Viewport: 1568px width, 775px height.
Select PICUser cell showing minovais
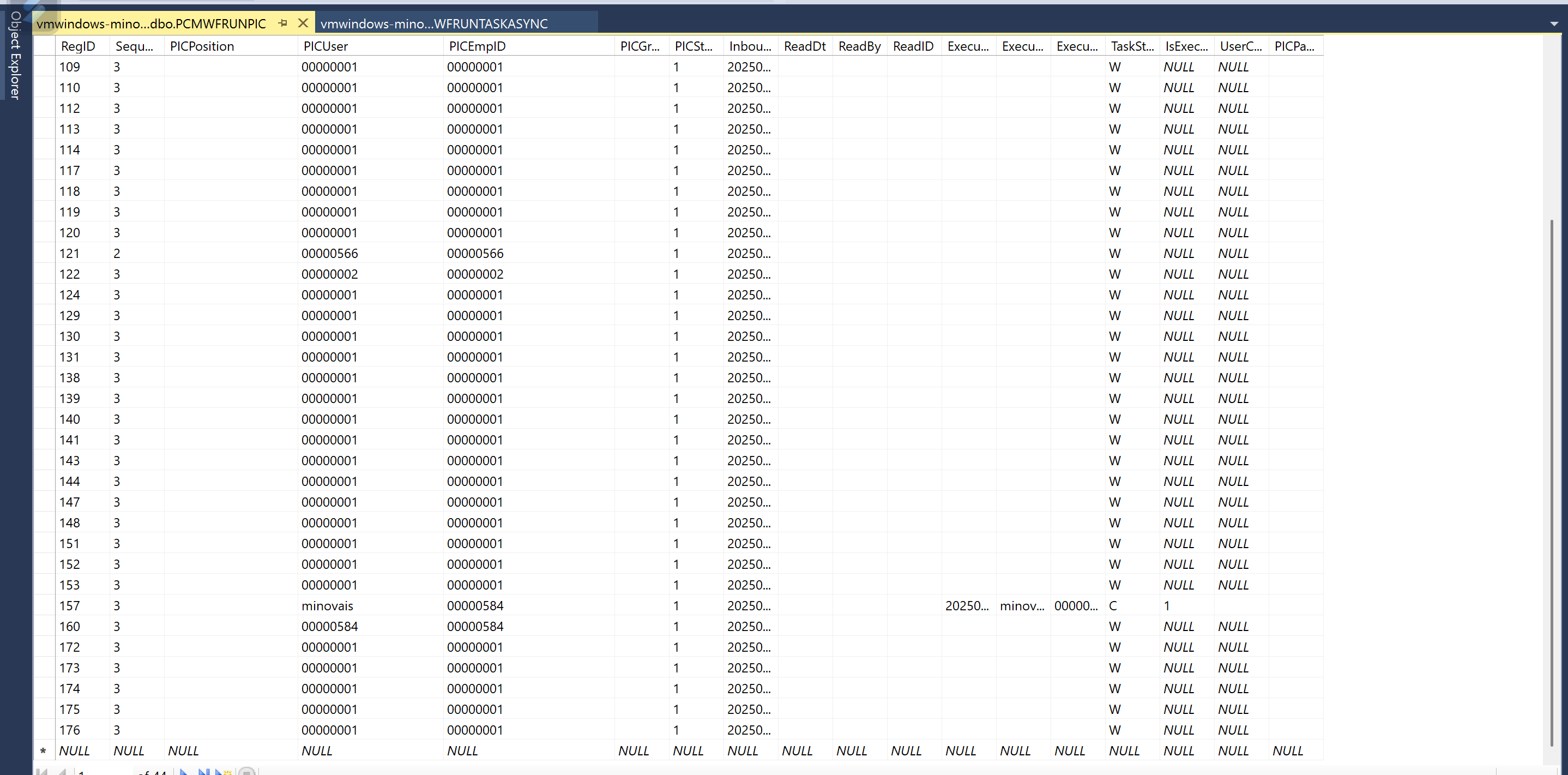[x=371, y=606]
